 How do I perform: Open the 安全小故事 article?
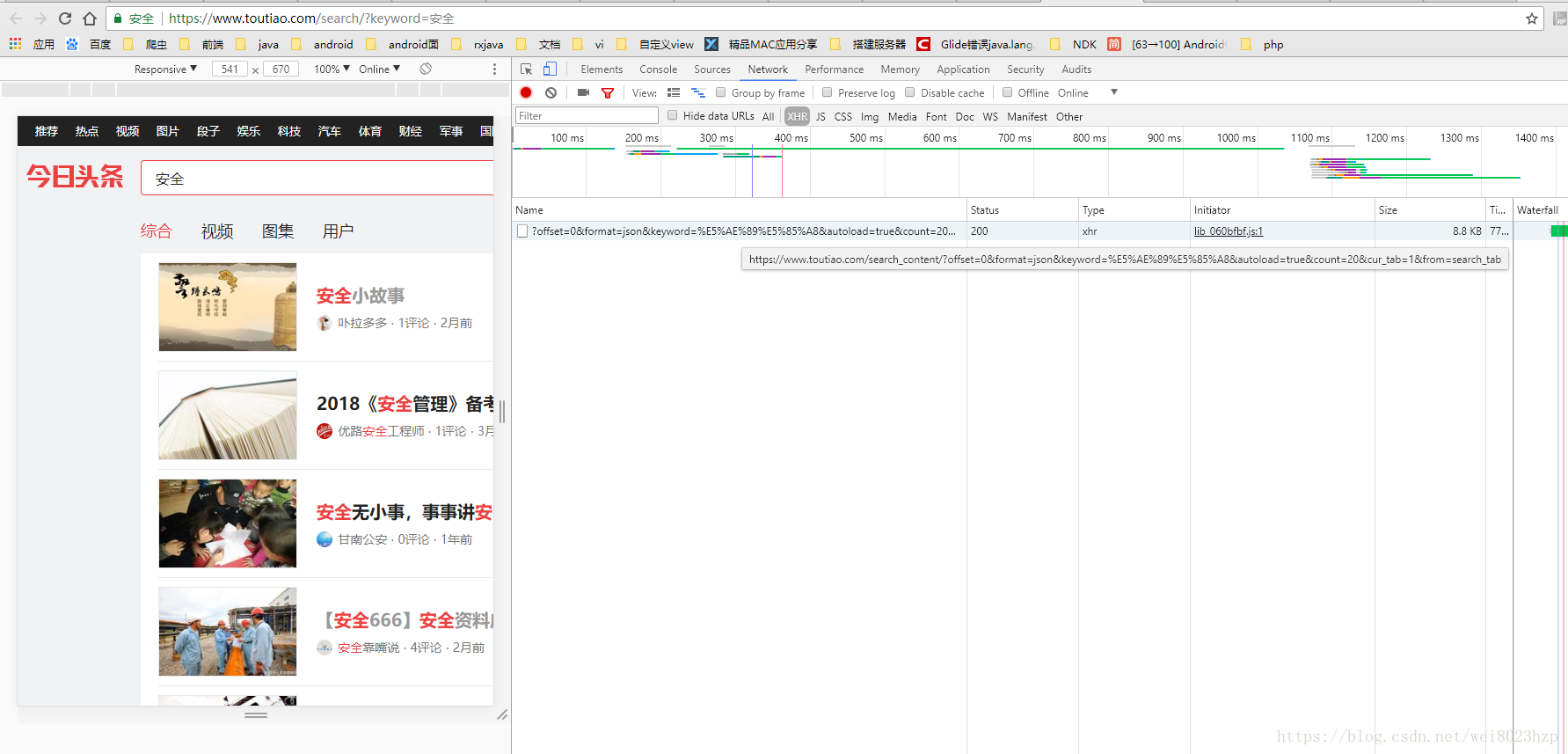(361, 296)
